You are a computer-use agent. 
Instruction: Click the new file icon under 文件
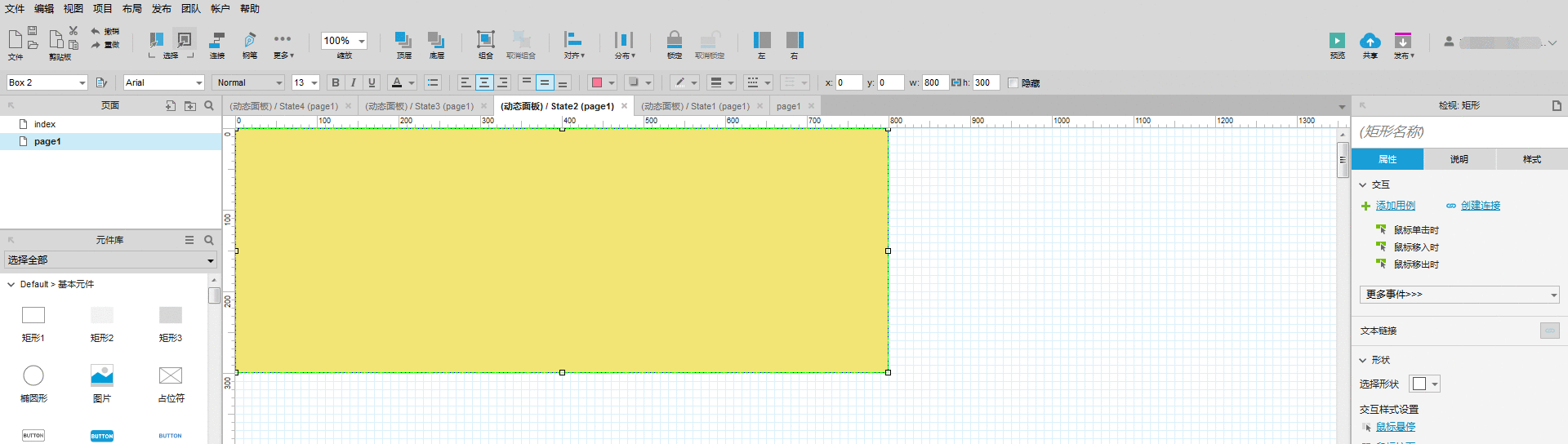tap(16, 39)
